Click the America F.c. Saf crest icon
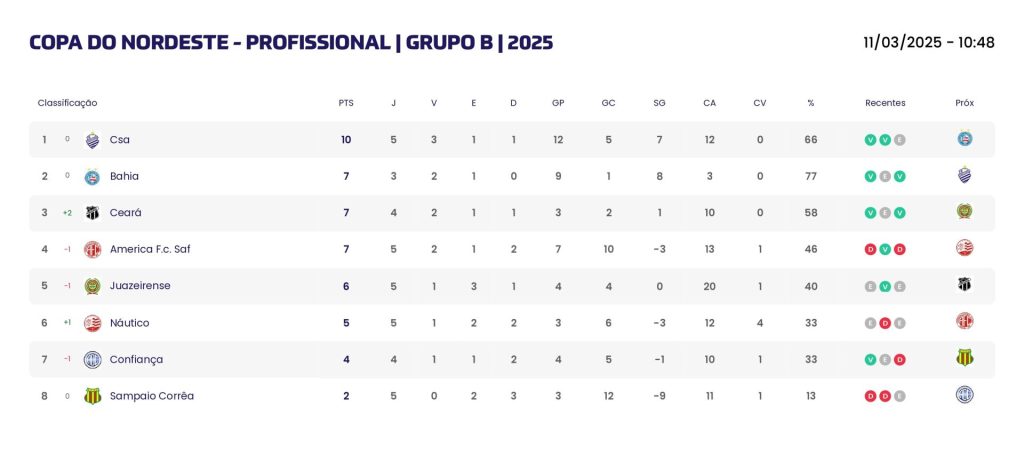 click(93, 250)
